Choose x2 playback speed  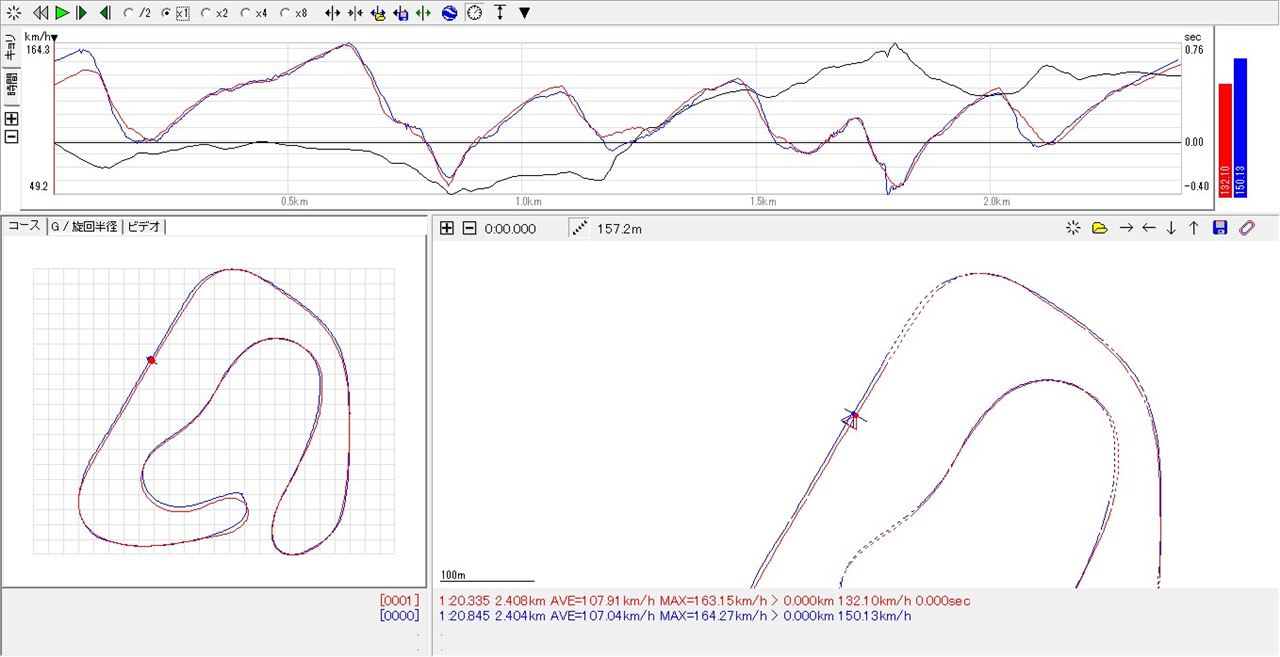[215, 13]
